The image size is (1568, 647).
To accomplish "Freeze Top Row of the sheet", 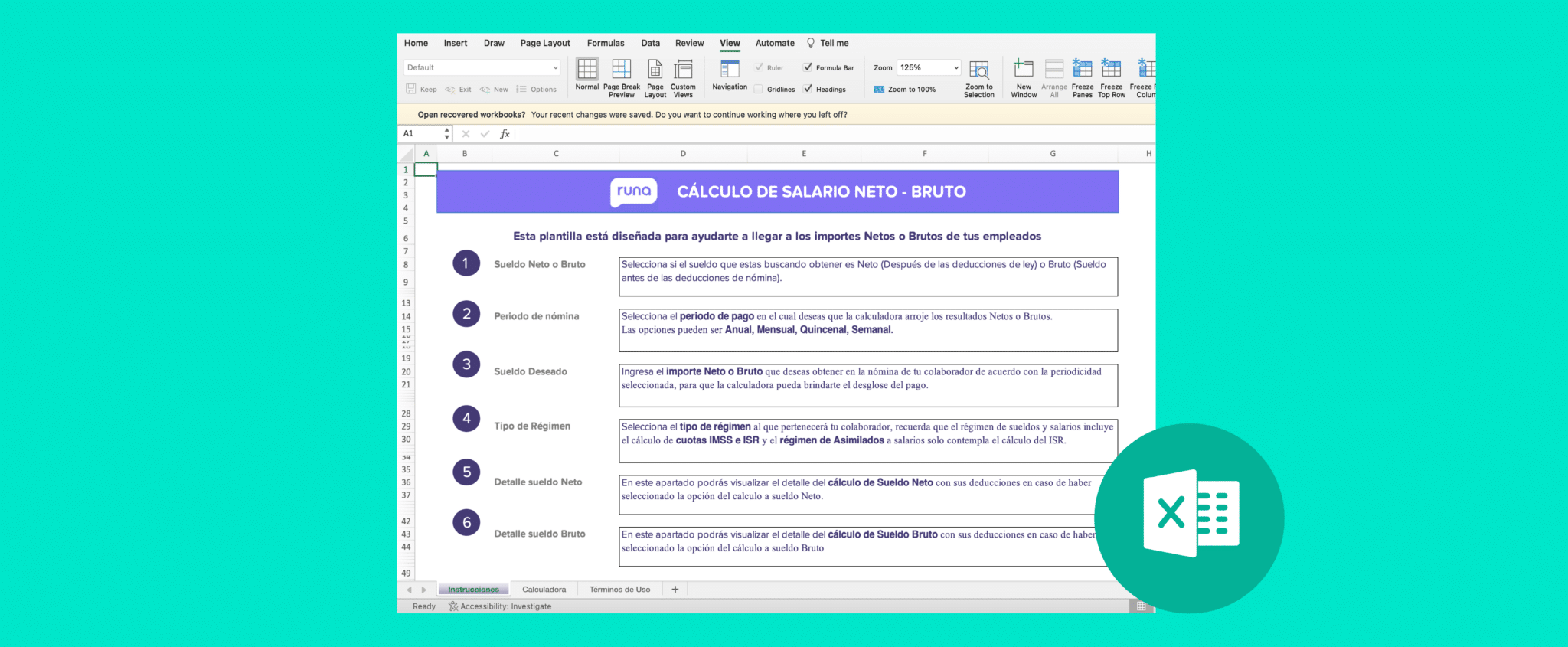I will coord(1112,69).
